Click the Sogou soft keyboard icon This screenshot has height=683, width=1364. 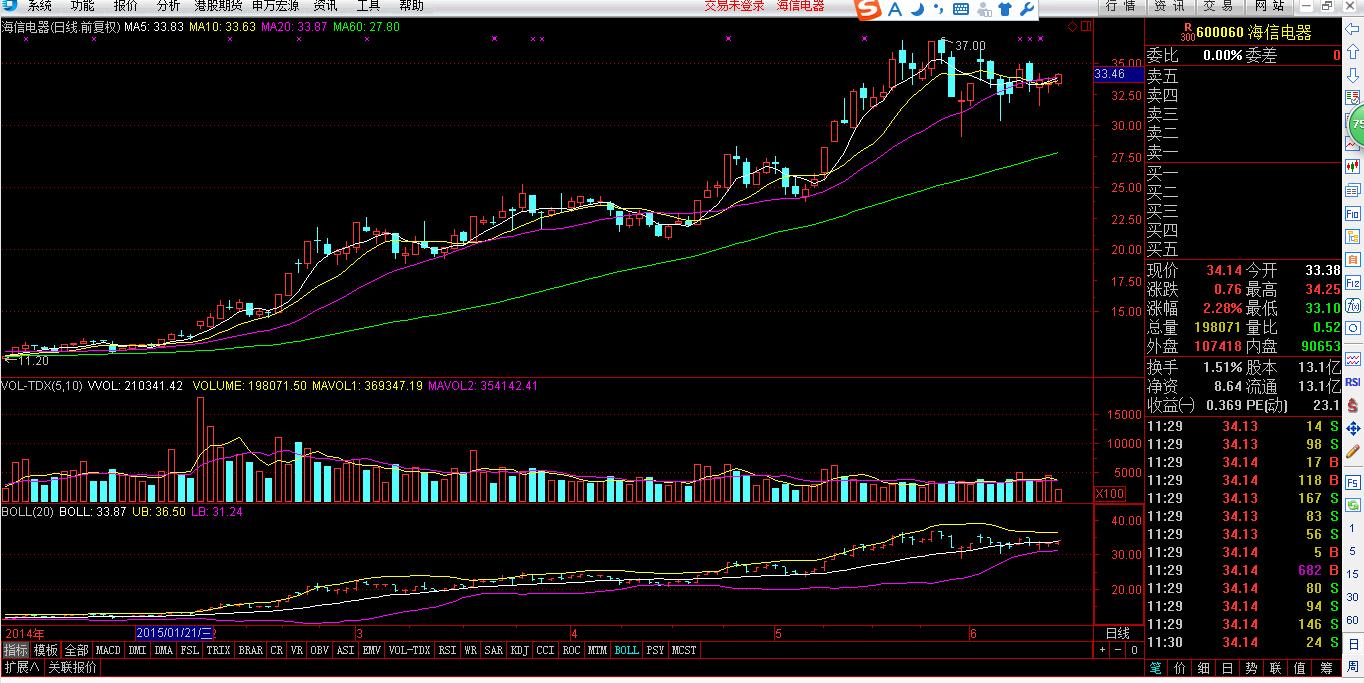960,9
